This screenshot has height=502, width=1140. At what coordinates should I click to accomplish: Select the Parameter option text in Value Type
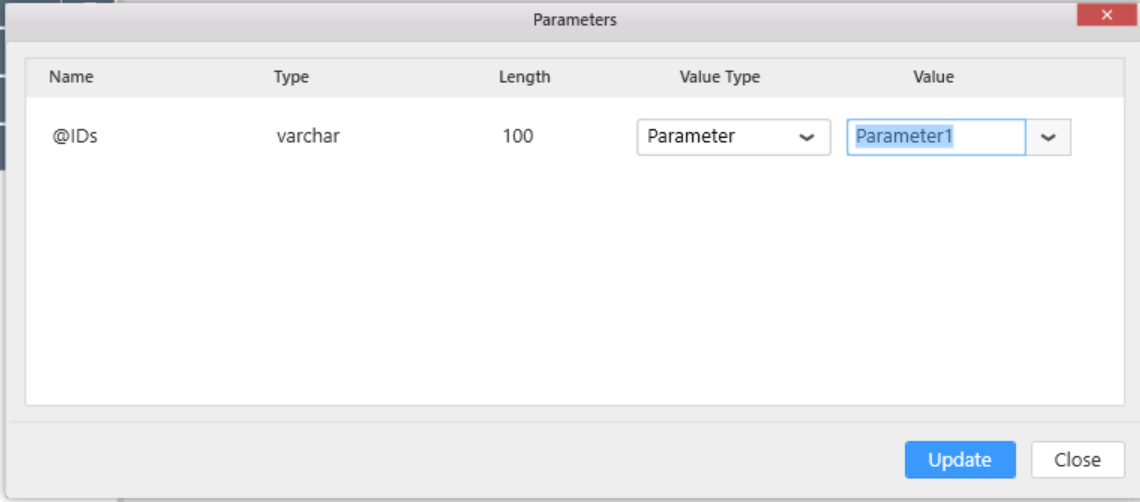coord(691,137)
